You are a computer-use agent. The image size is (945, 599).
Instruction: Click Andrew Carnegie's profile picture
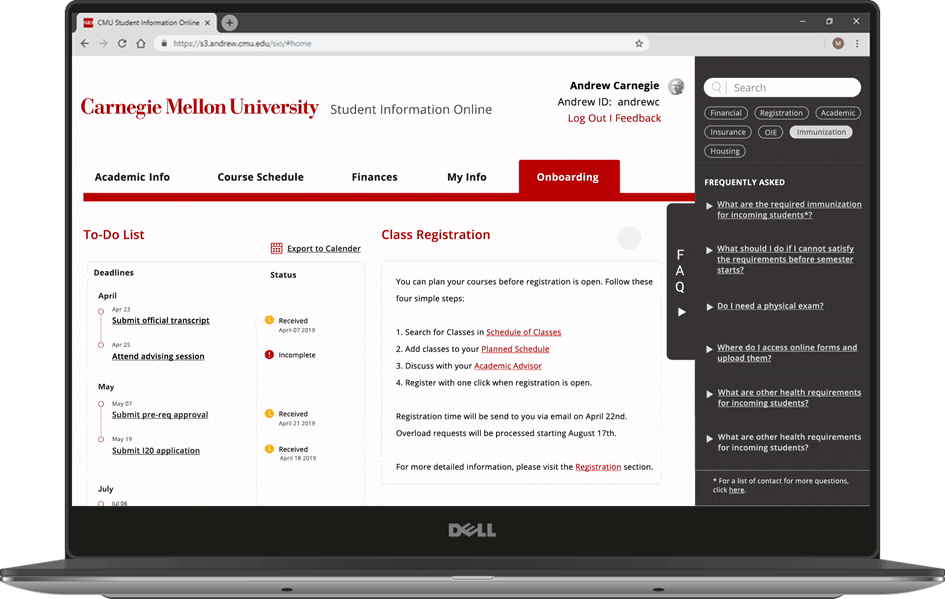click(x=676, y=86)
